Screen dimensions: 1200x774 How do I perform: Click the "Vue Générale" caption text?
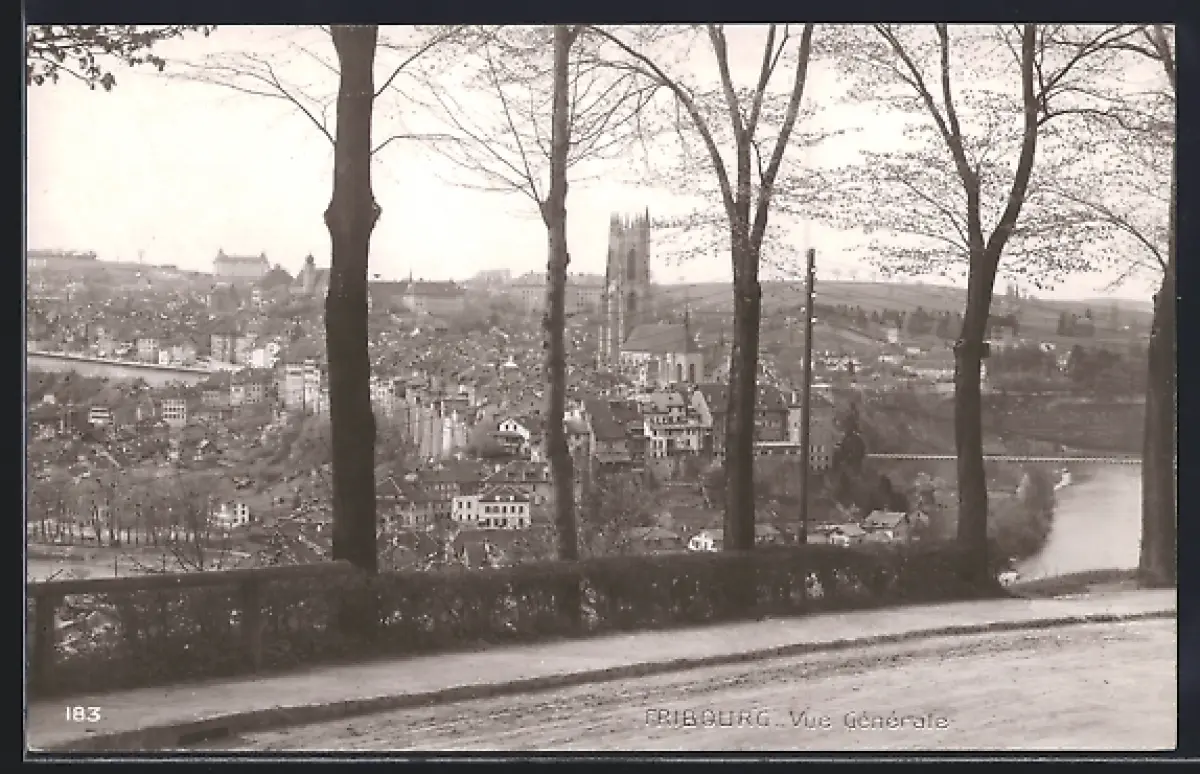coord(868,720)
